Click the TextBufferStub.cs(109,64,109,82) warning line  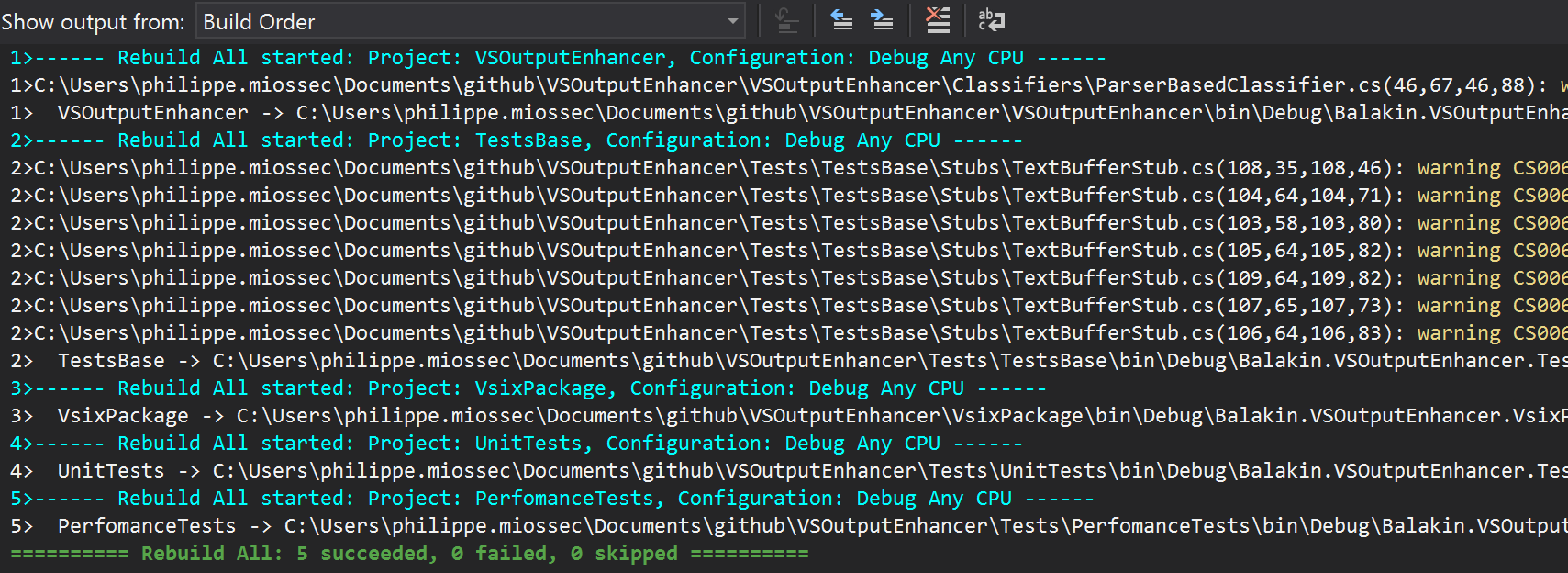(x=788, y=278)
